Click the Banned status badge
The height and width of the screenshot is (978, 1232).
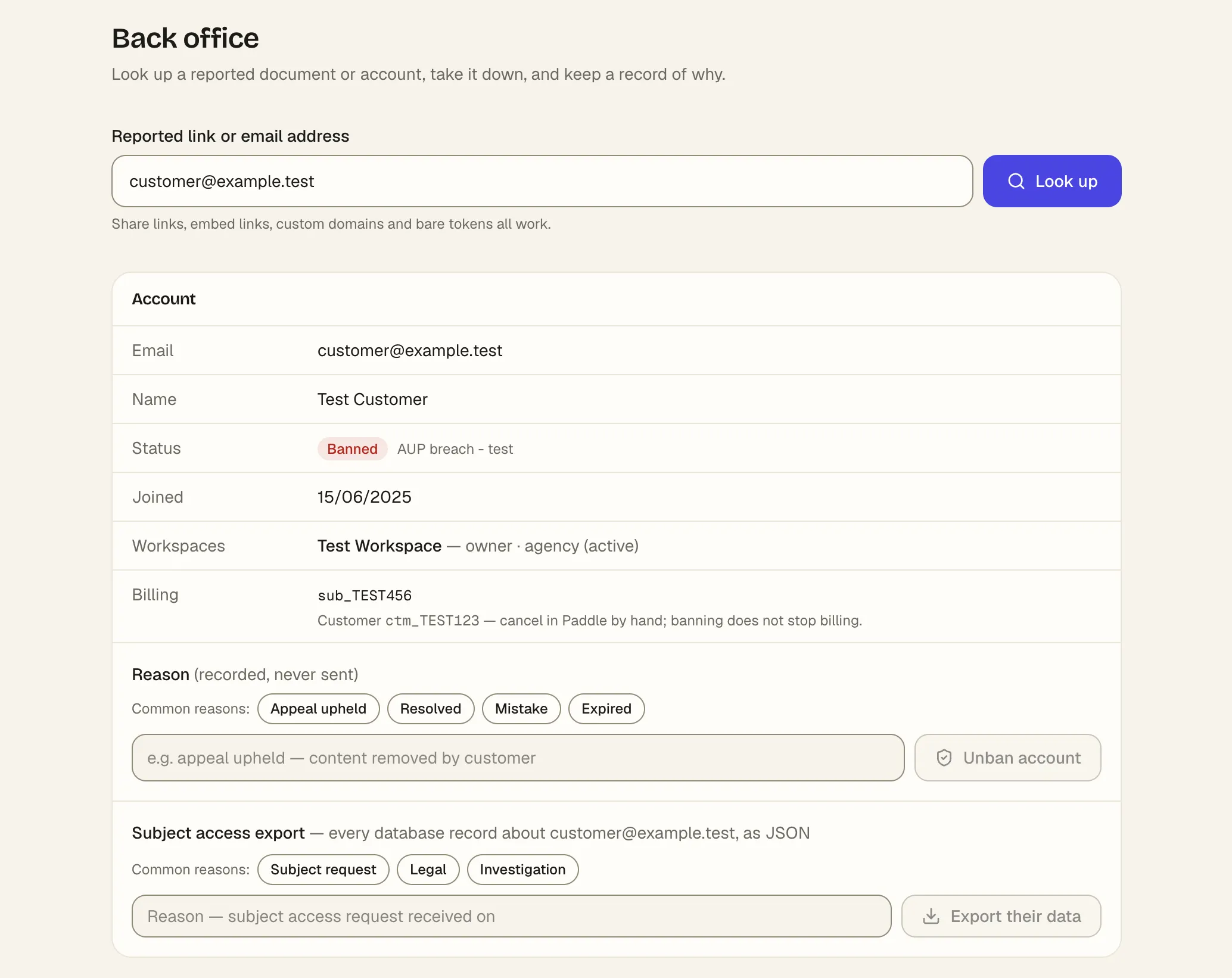tap(353, 449)
